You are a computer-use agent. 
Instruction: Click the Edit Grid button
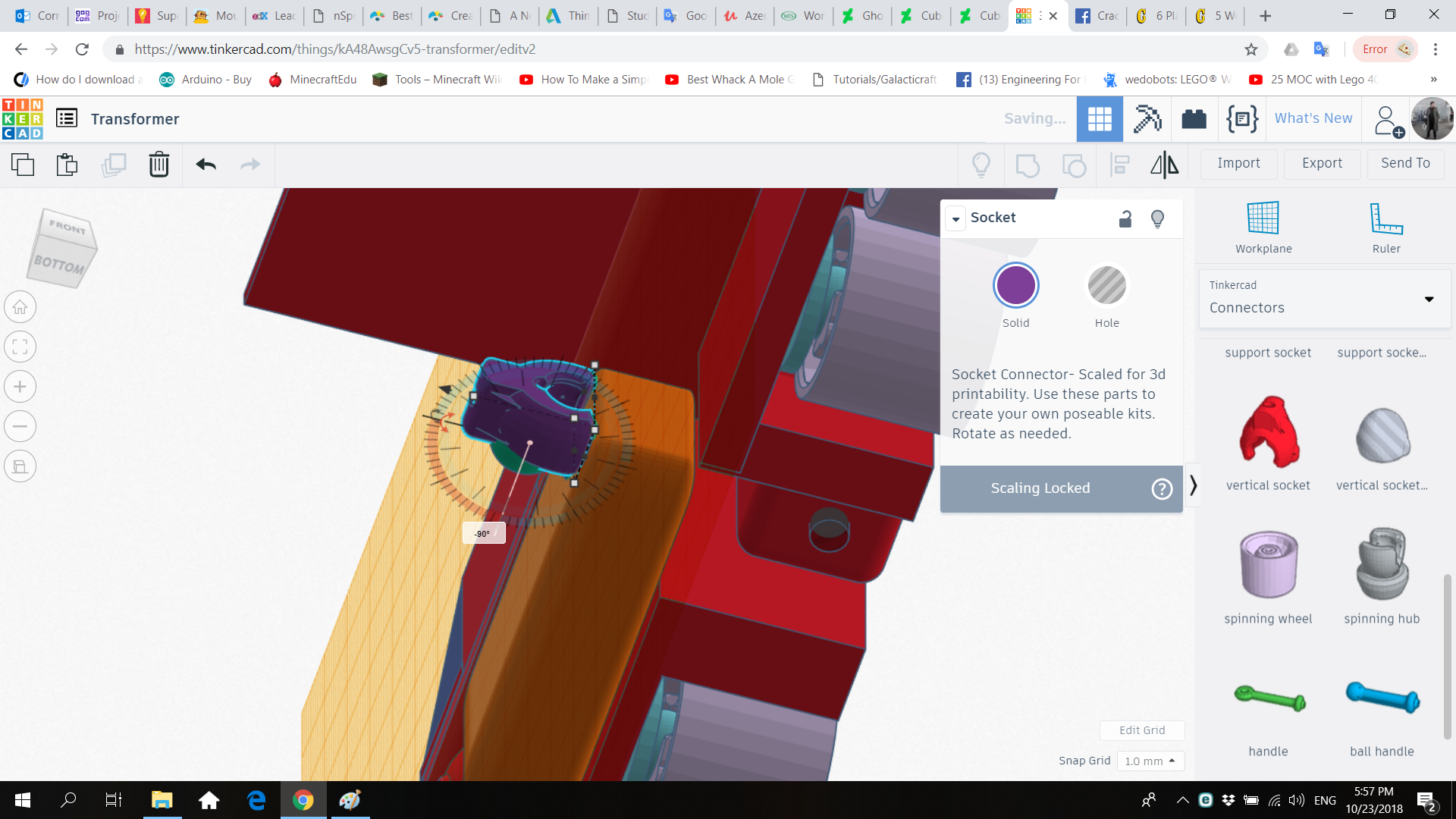click(x=1142, y=730)
